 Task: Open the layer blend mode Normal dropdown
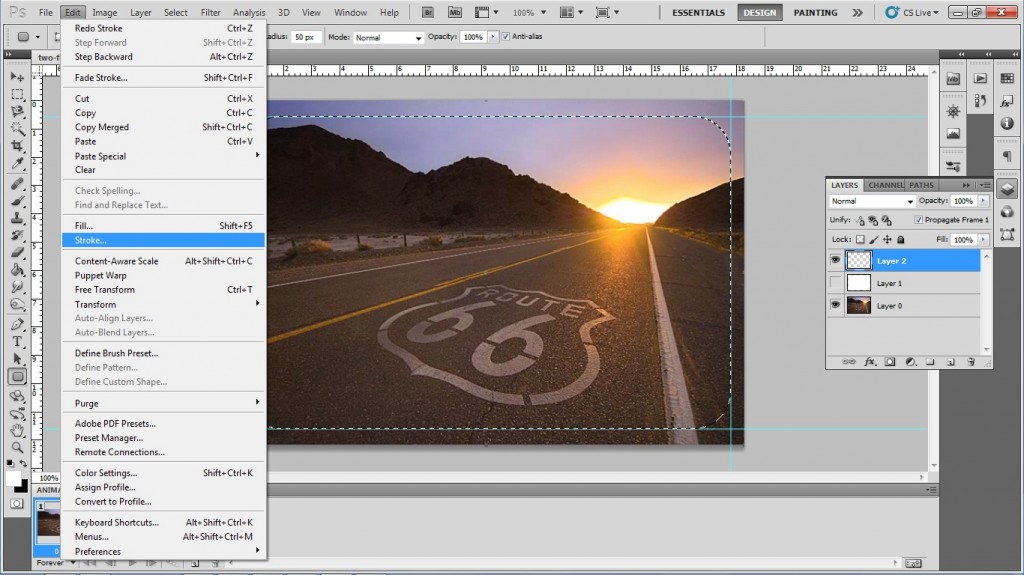(872, 201)
